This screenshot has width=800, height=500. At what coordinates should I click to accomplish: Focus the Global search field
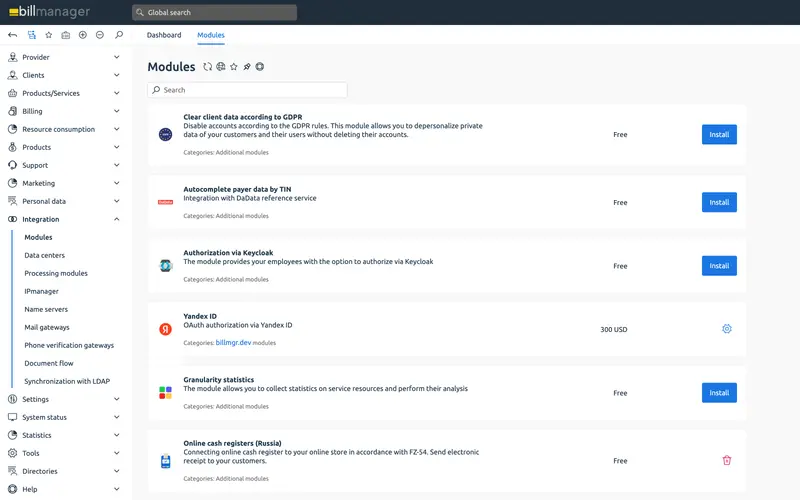tap(214, 12)
